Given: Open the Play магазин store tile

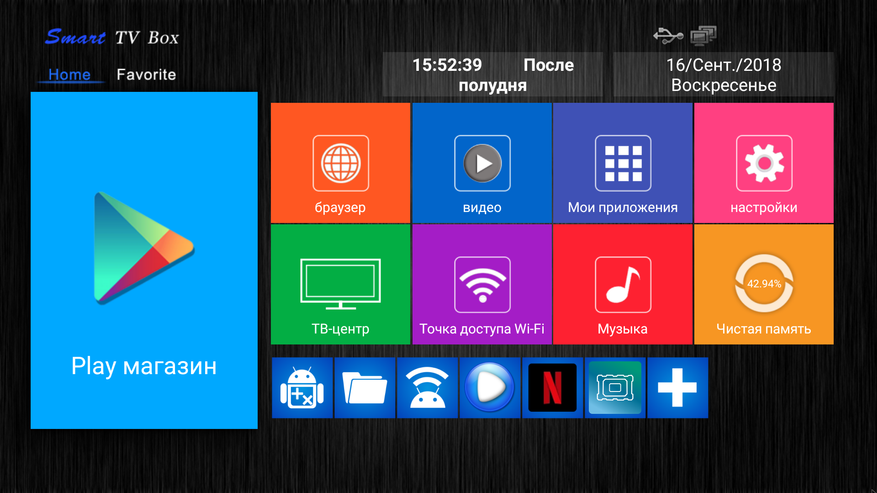Looking at the screenshot, I should pyautogui.click(x=144, y=260).
